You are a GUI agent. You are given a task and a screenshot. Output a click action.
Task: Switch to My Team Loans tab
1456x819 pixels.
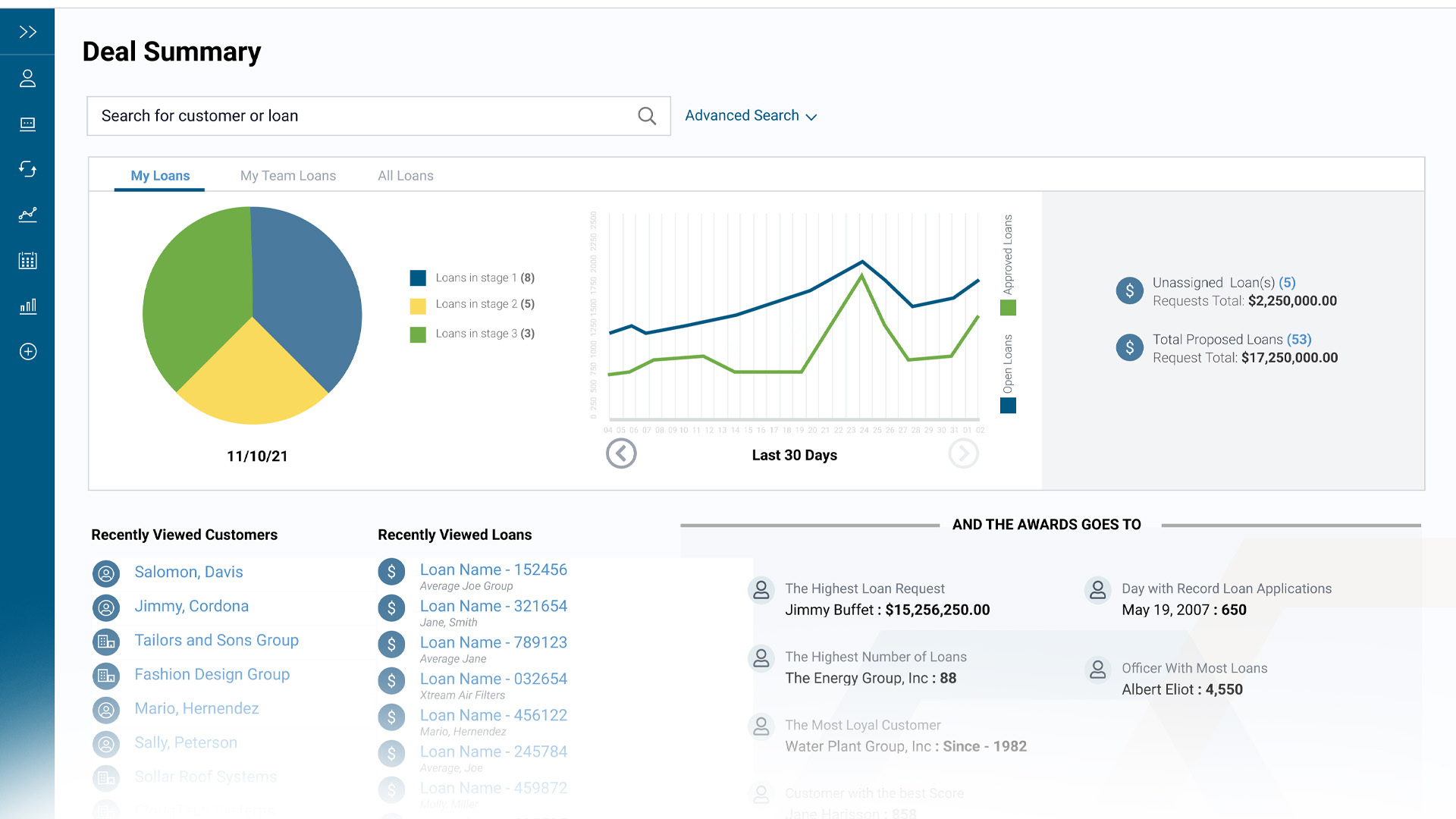pos(287,176)
